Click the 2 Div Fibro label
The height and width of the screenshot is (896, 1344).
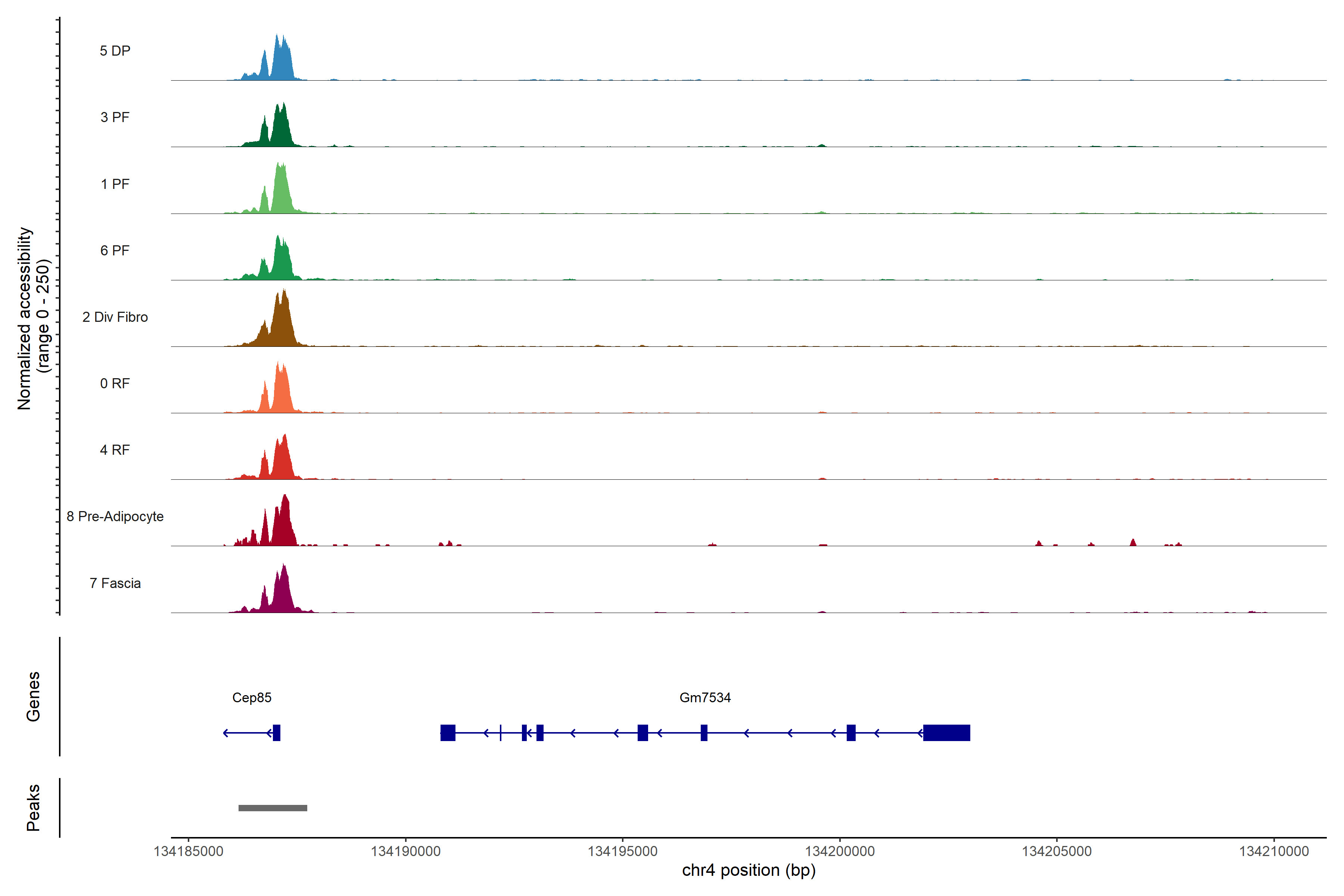pos(115,317)
